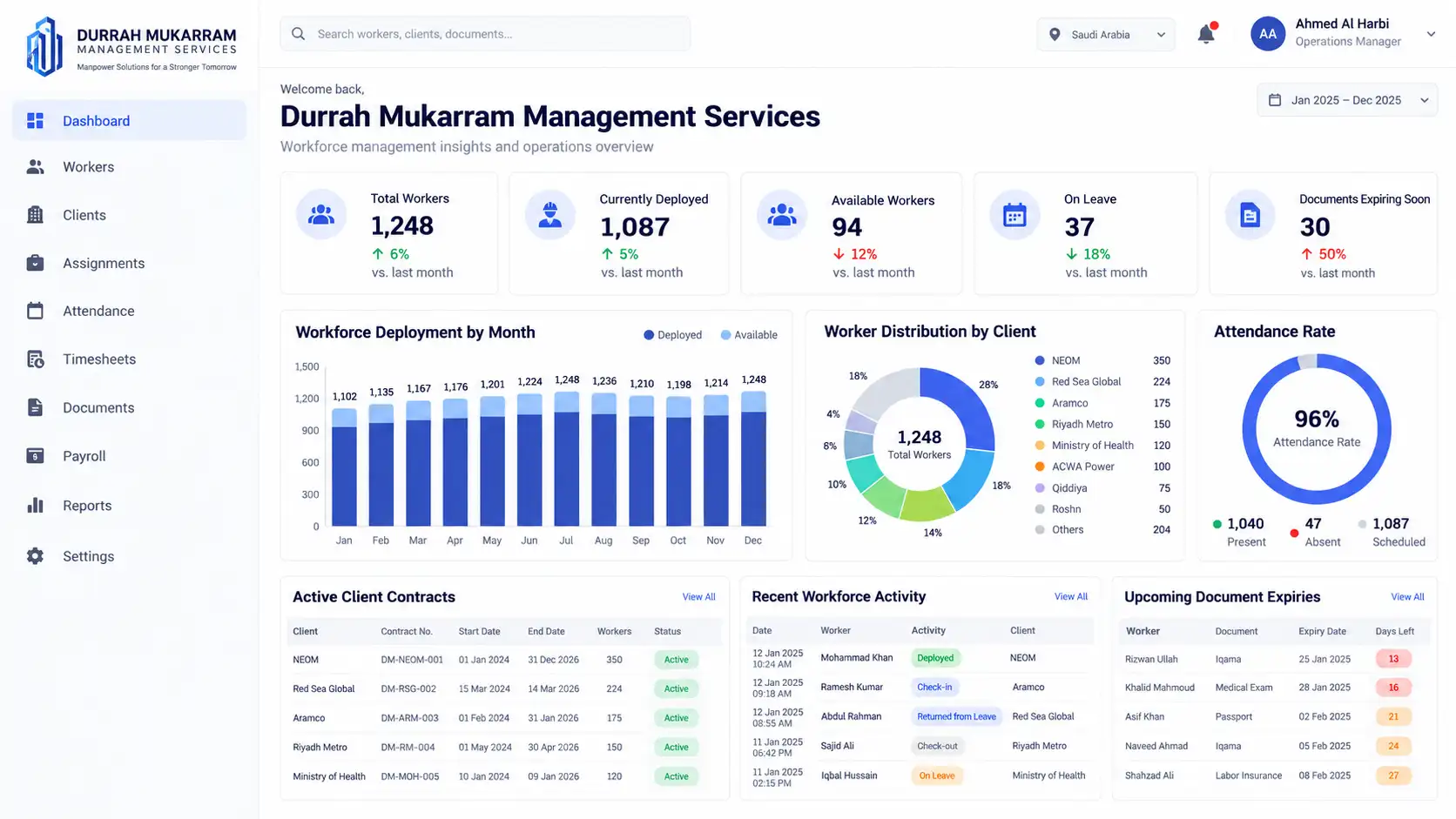View All recent workforce activity
The image size is (1456, 819).
coord(1070,596)
